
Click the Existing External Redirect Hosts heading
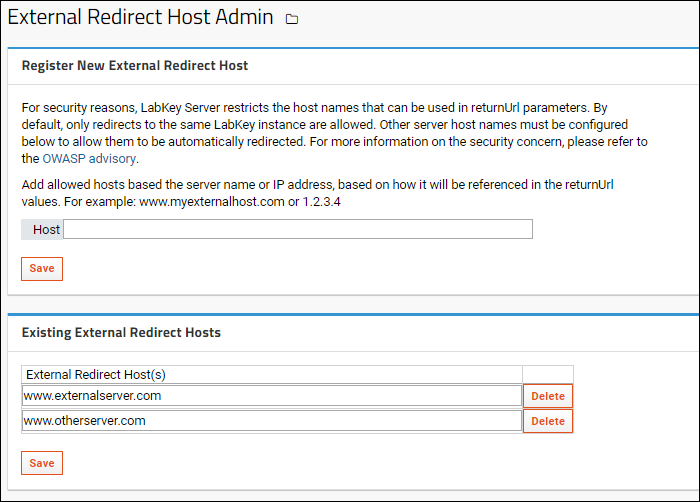click(121, 333)
